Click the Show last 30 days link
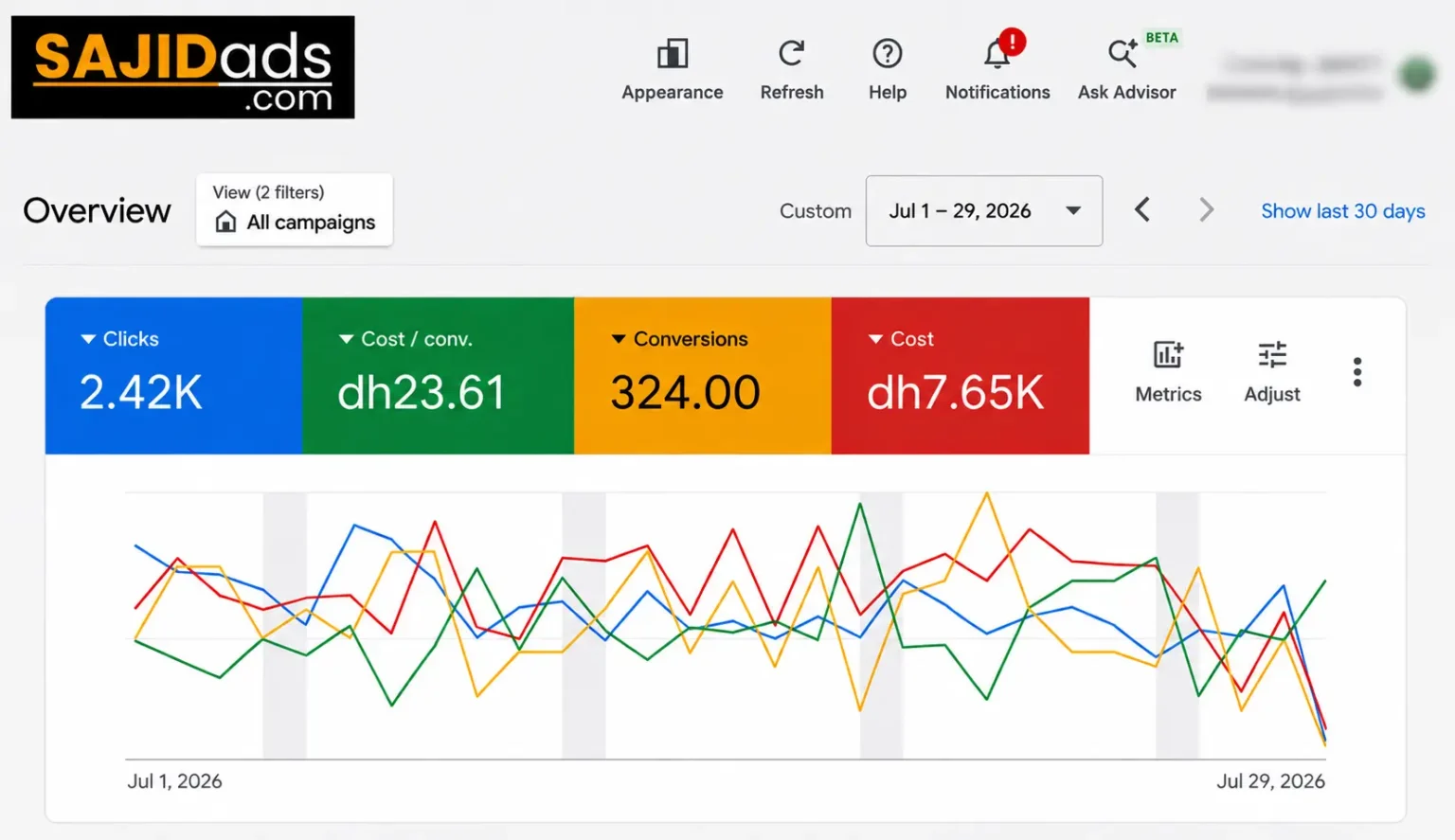The width and height of the screenshot is (1455, 840). tap(1342, 211)
